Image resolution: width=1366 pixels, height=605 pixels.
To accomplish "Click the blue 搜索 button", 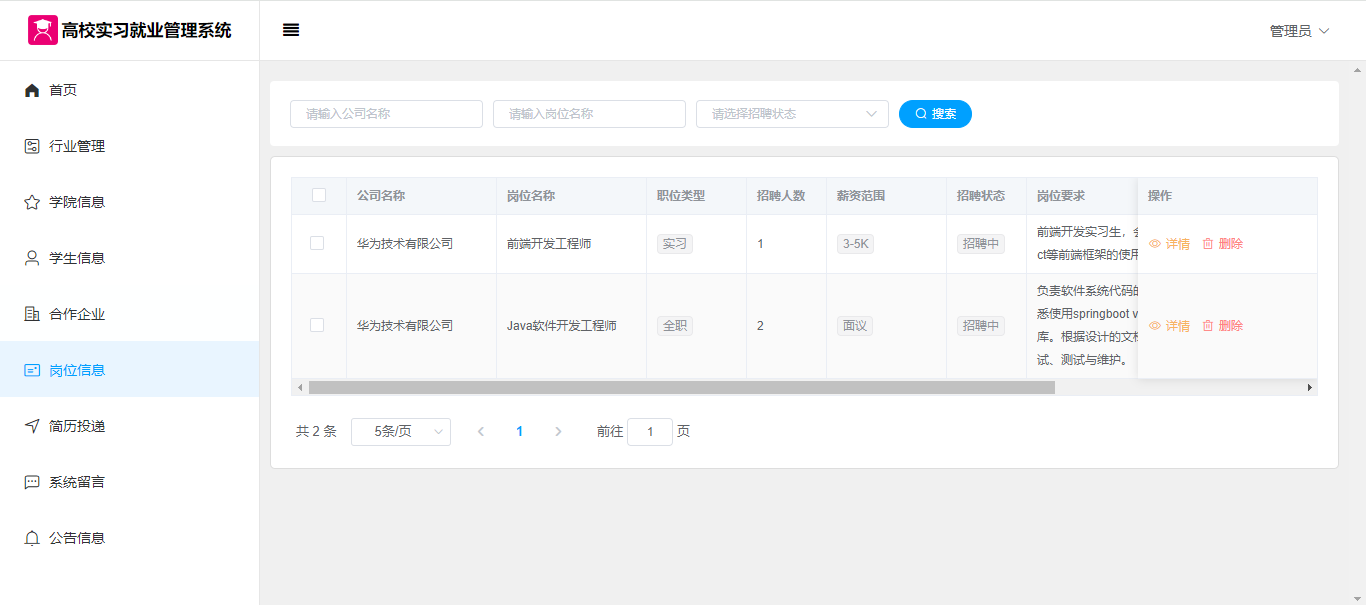I will pos(935,114).
